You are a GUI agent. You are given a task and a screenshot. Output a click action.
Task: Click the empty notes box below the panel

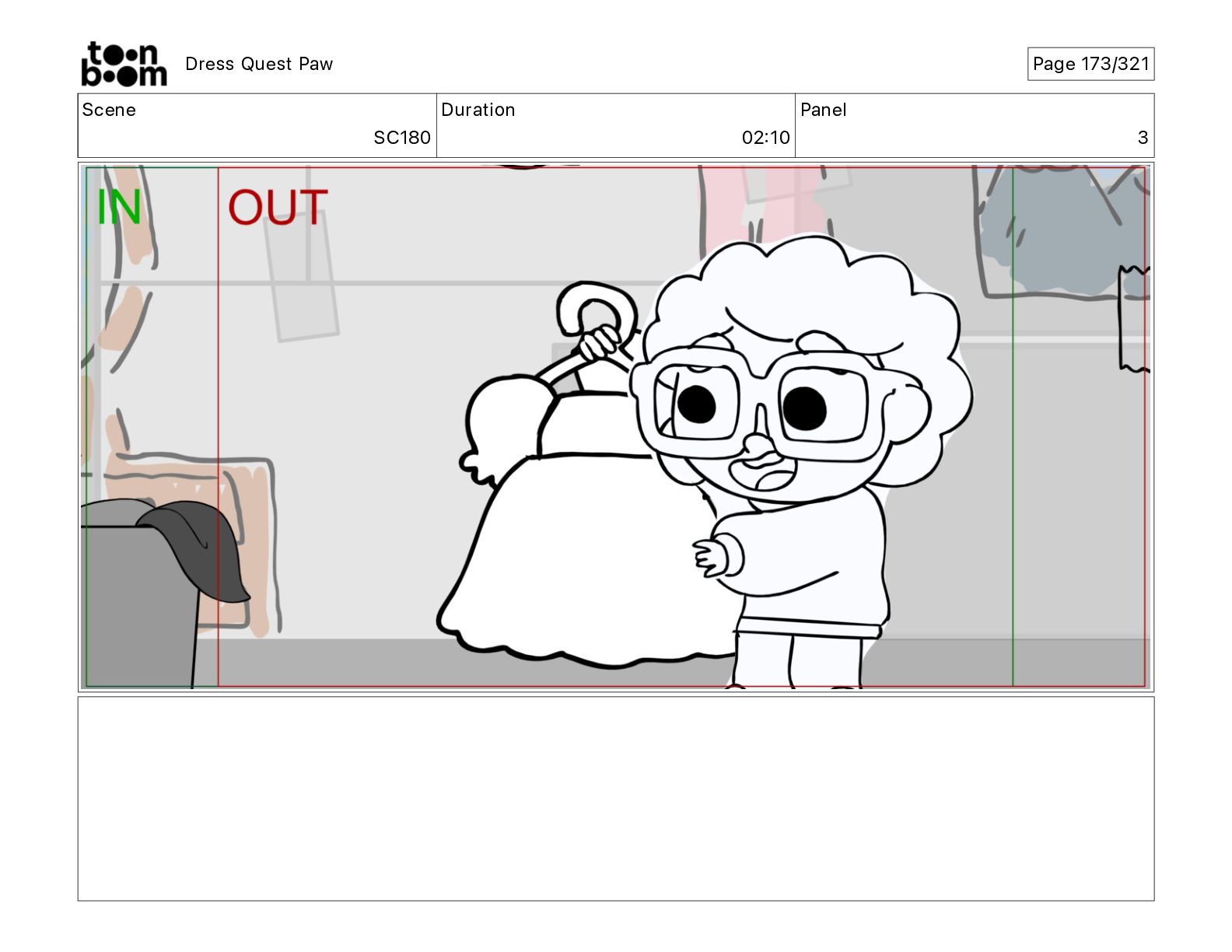tap(616, 799)
